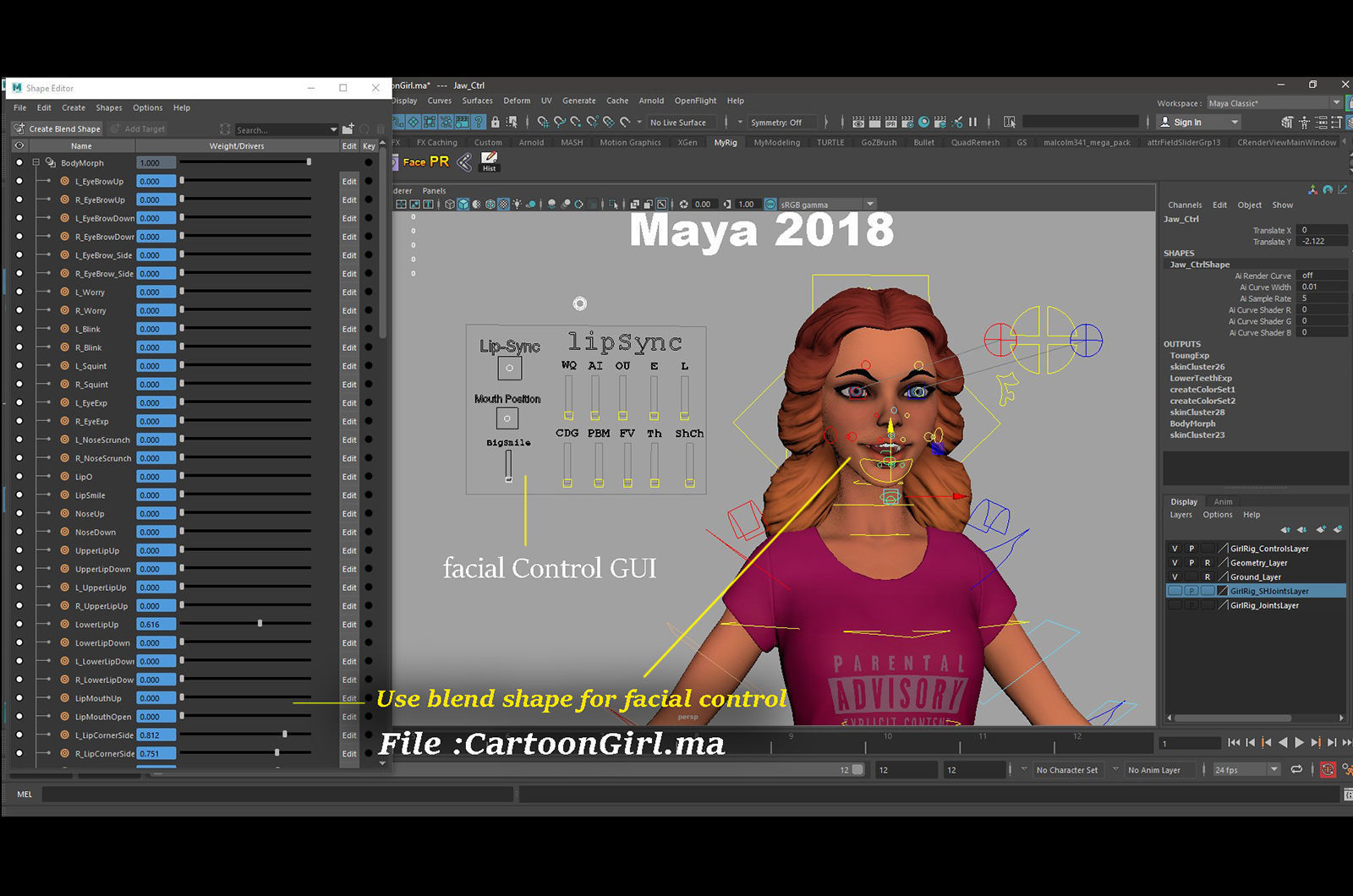
Task: Click the IPR render icon
Action: click(890, 122)
